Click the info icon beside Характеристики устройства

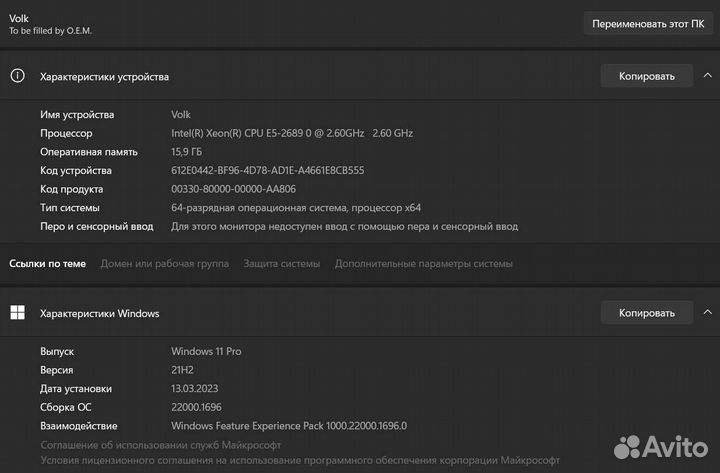[17, 76]
